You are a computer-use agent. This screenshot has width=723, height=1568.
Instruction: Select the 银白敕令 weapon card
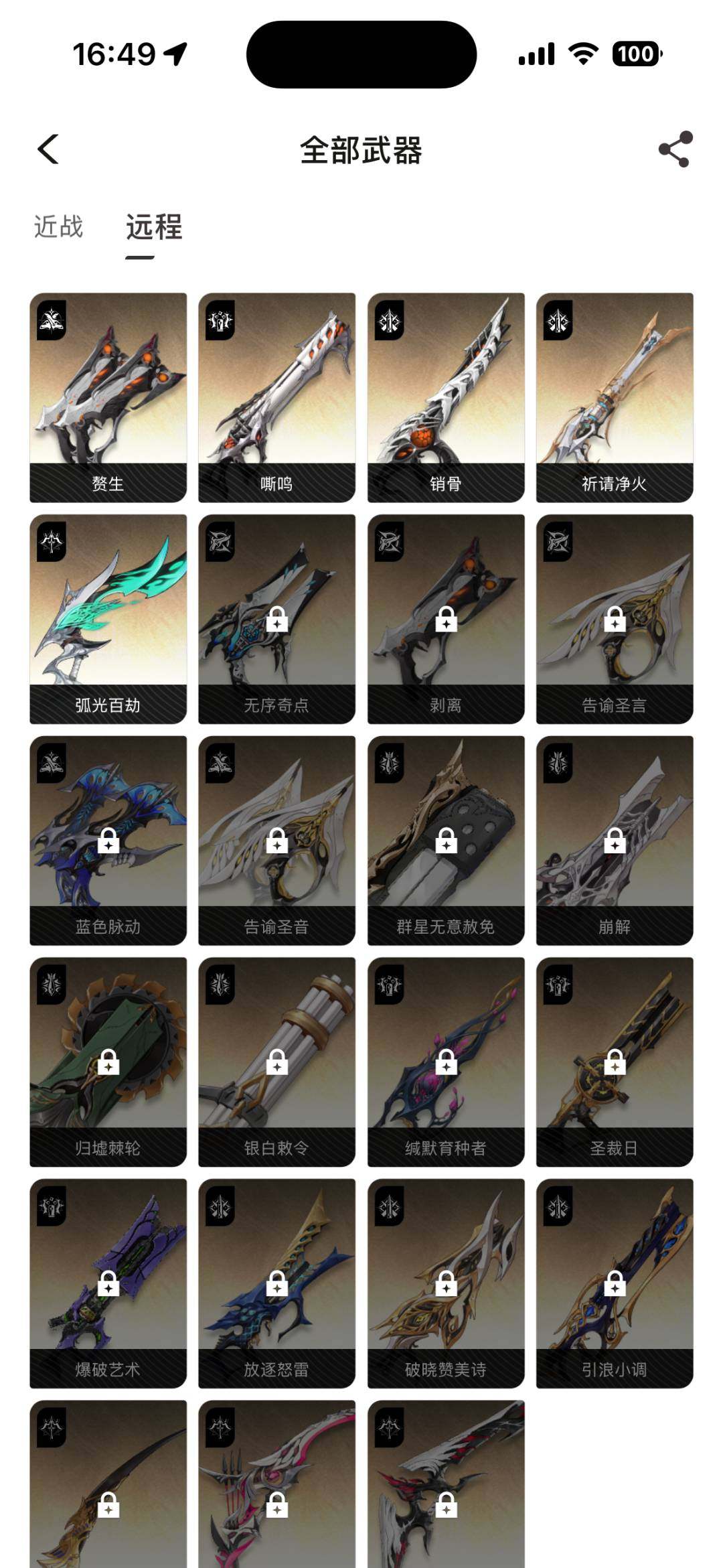tap(277, 1062)
